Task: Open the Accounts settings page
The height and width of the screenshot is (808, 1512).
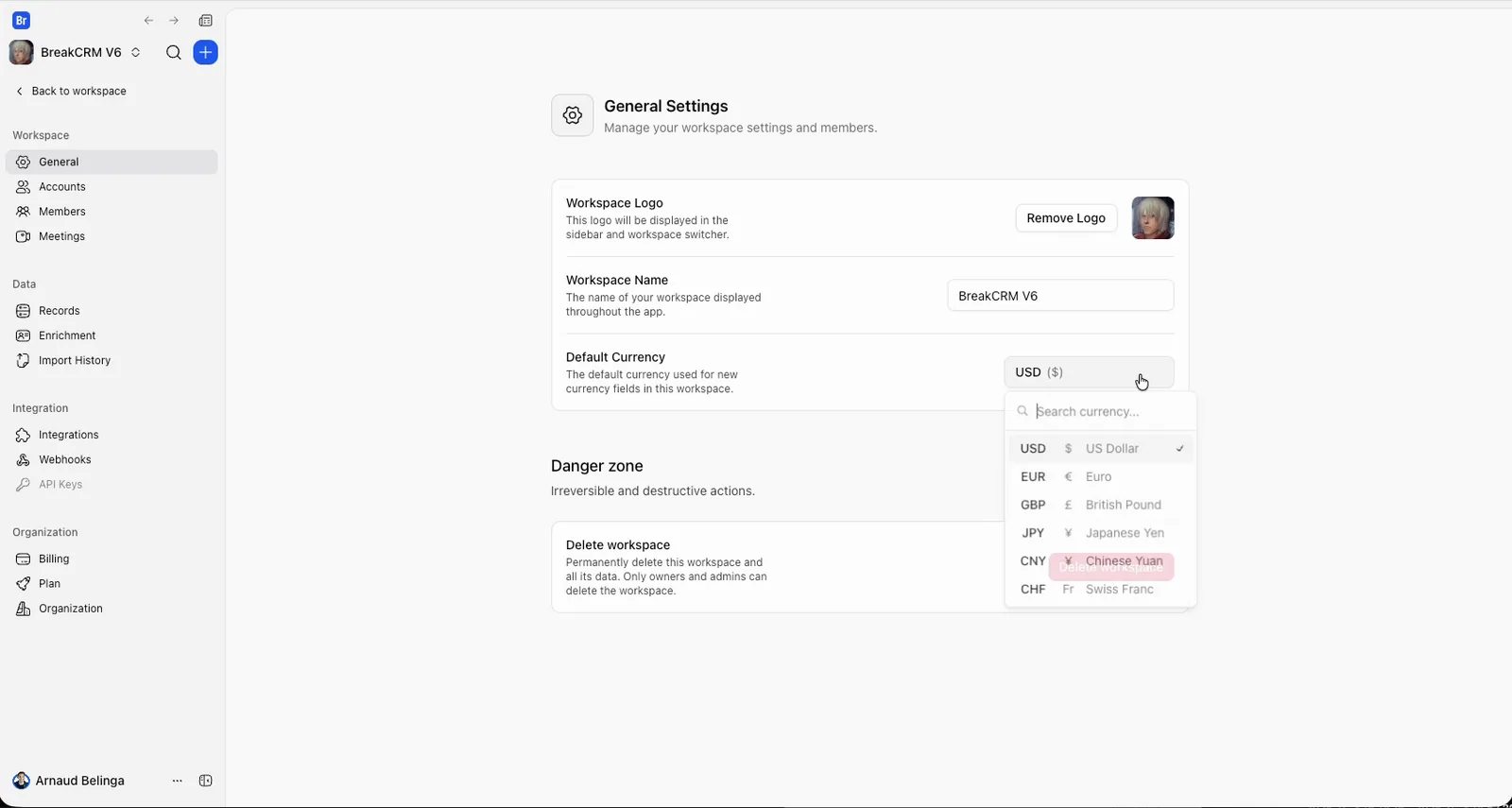Action: pyautogui.click(x=112, y=187)
